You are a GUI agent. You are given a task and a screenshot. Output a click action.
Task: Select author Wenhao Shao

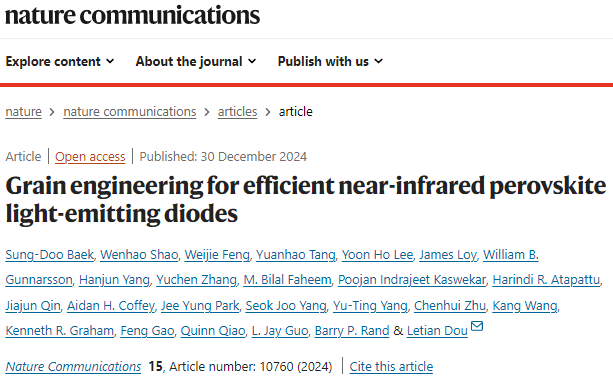(139, 255)
